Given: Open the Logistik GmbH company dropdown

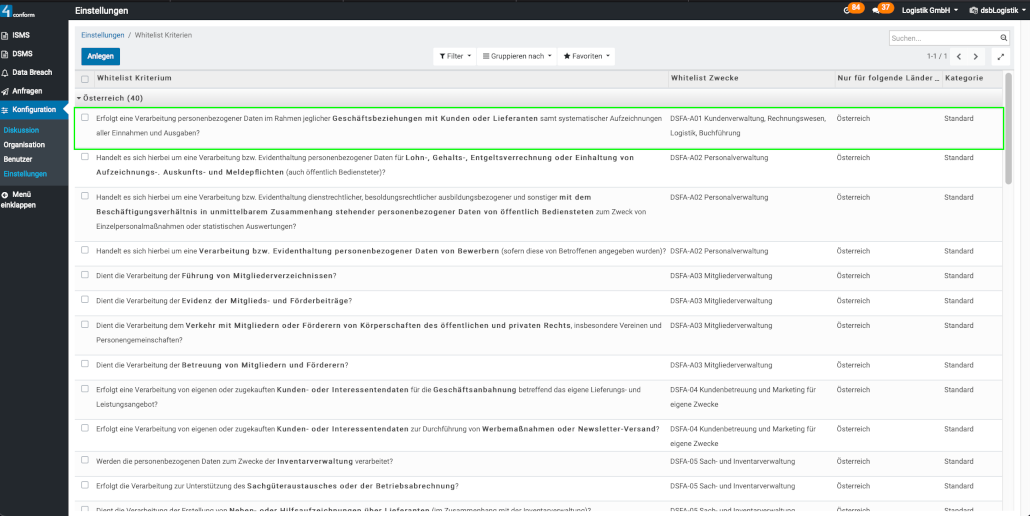Looking at the screenshot, I should click(928, 10).
